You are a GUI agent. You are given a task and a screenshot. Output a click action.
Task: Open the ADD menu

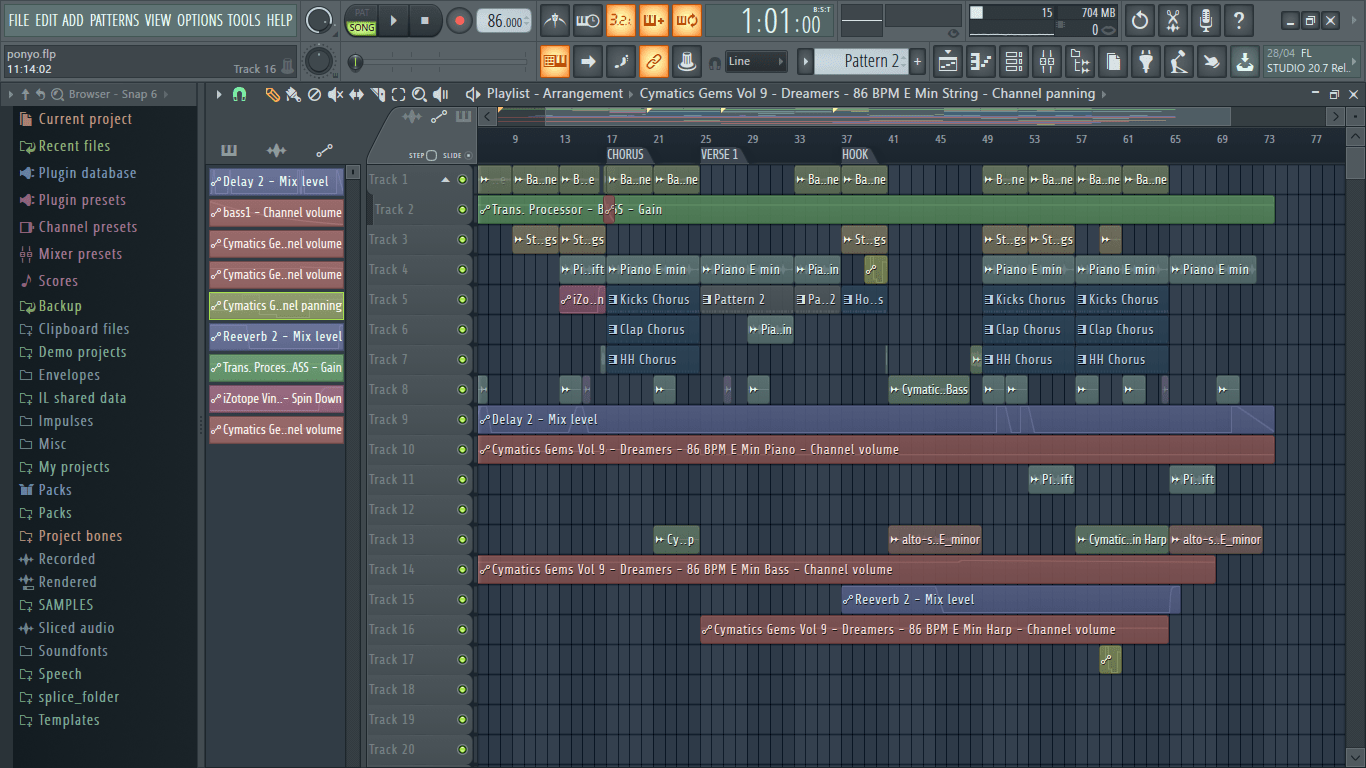pos(73,20)
